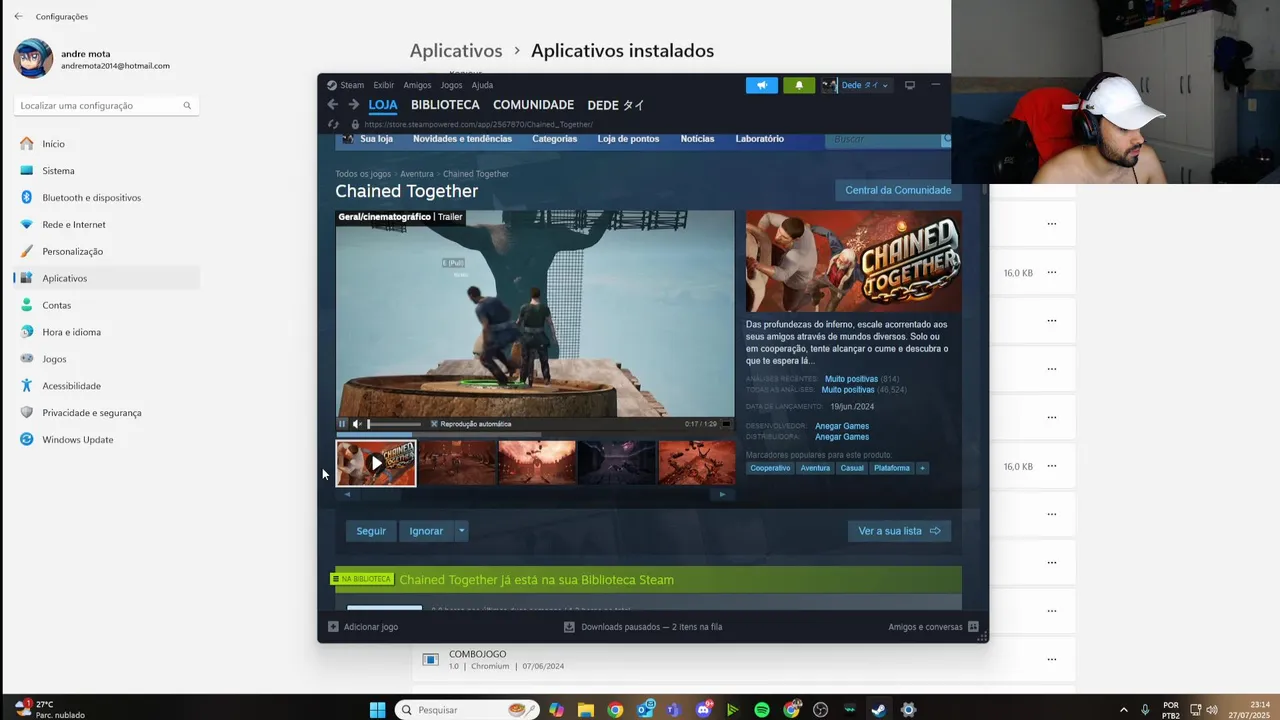This screenshot has width=1280, height=720.
Task: Mute the trailer audio
Action: click(x=357, y=424)
